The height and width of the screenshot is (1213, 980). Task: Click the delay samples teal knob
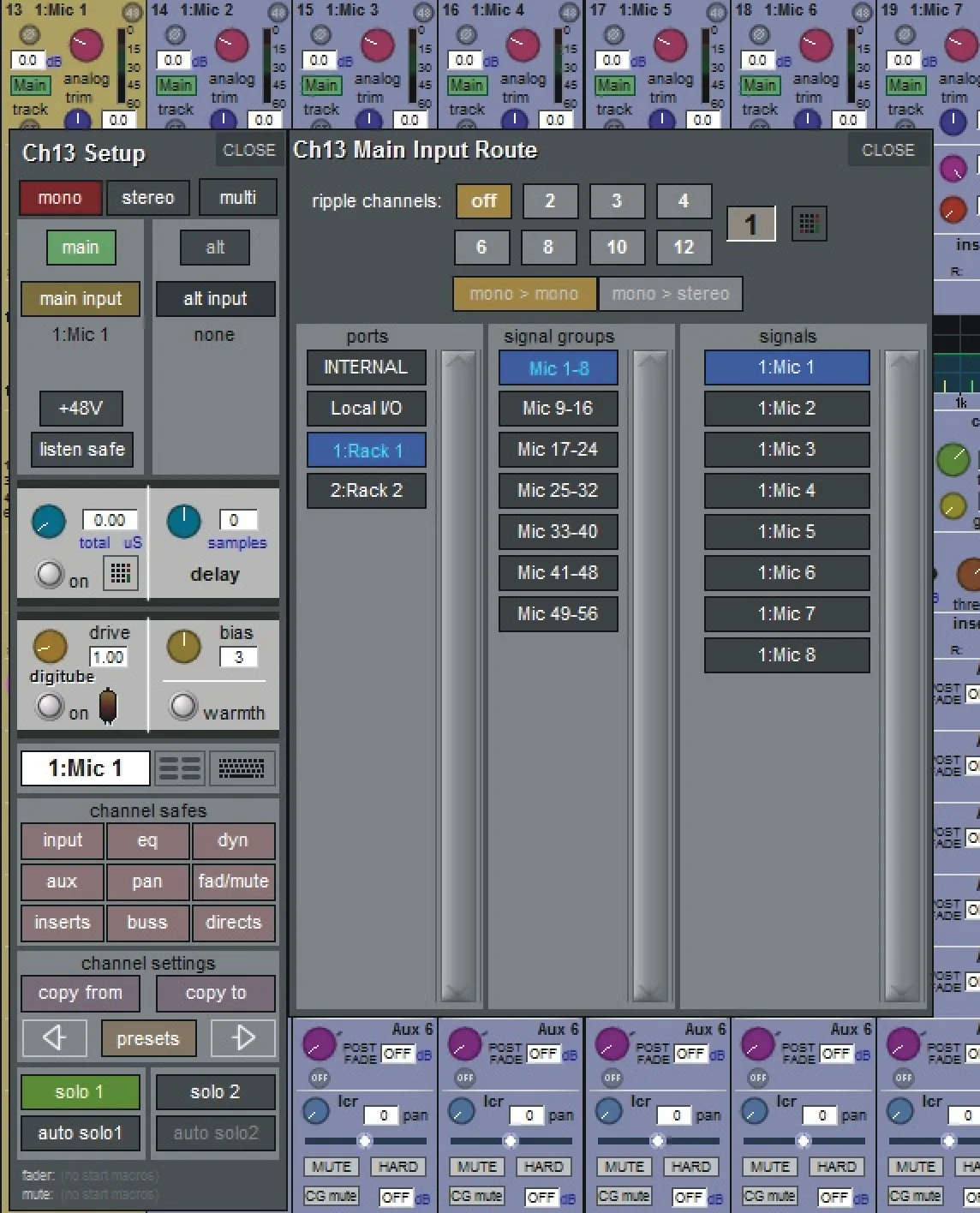[x=183, y=522]
